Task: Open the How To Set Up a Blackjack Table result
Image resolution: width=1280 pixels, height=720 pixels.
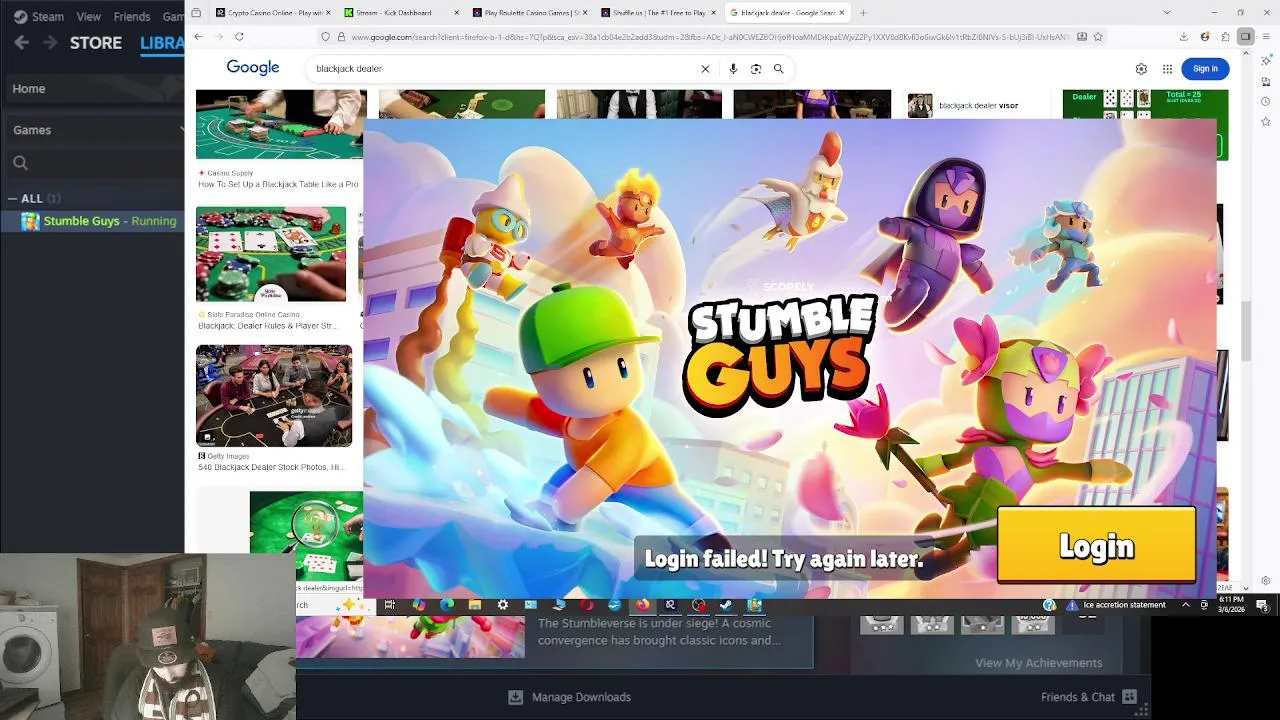Action: (x=278, y=184)
